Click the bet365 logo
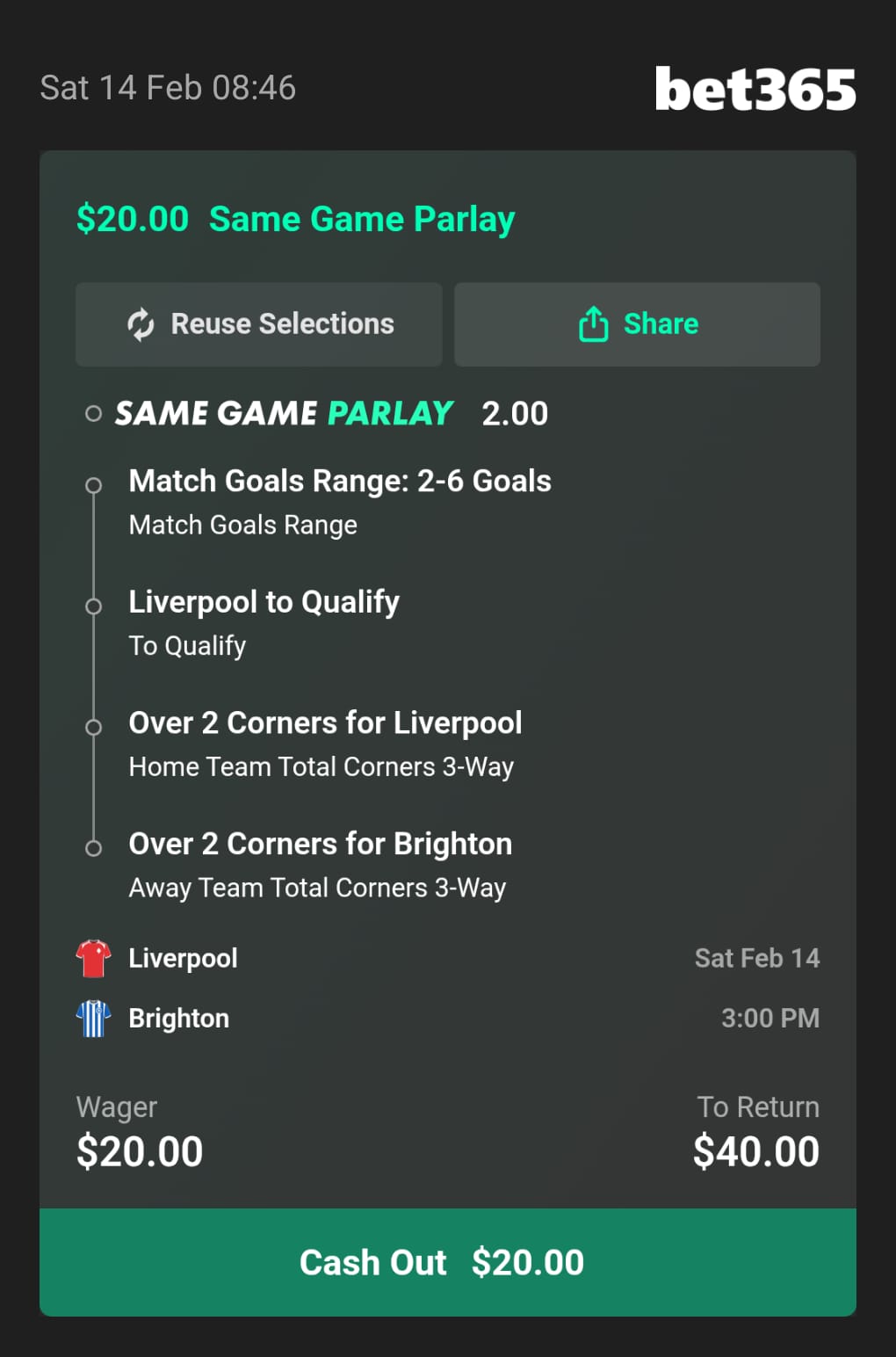896x1357 pixels. click(x=755, y=90)
